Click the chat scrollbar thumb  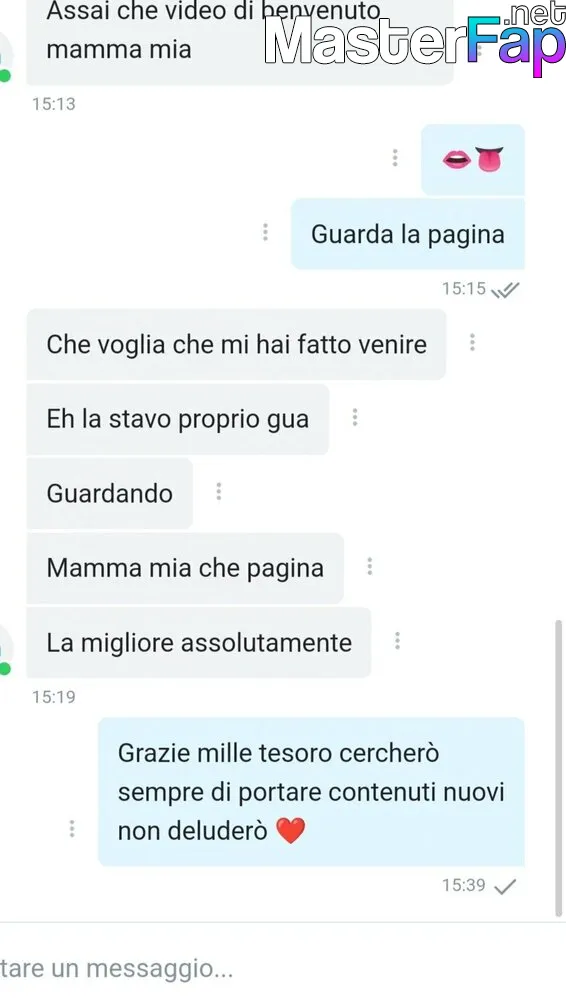pyautogui.click(x=559, y=768)
